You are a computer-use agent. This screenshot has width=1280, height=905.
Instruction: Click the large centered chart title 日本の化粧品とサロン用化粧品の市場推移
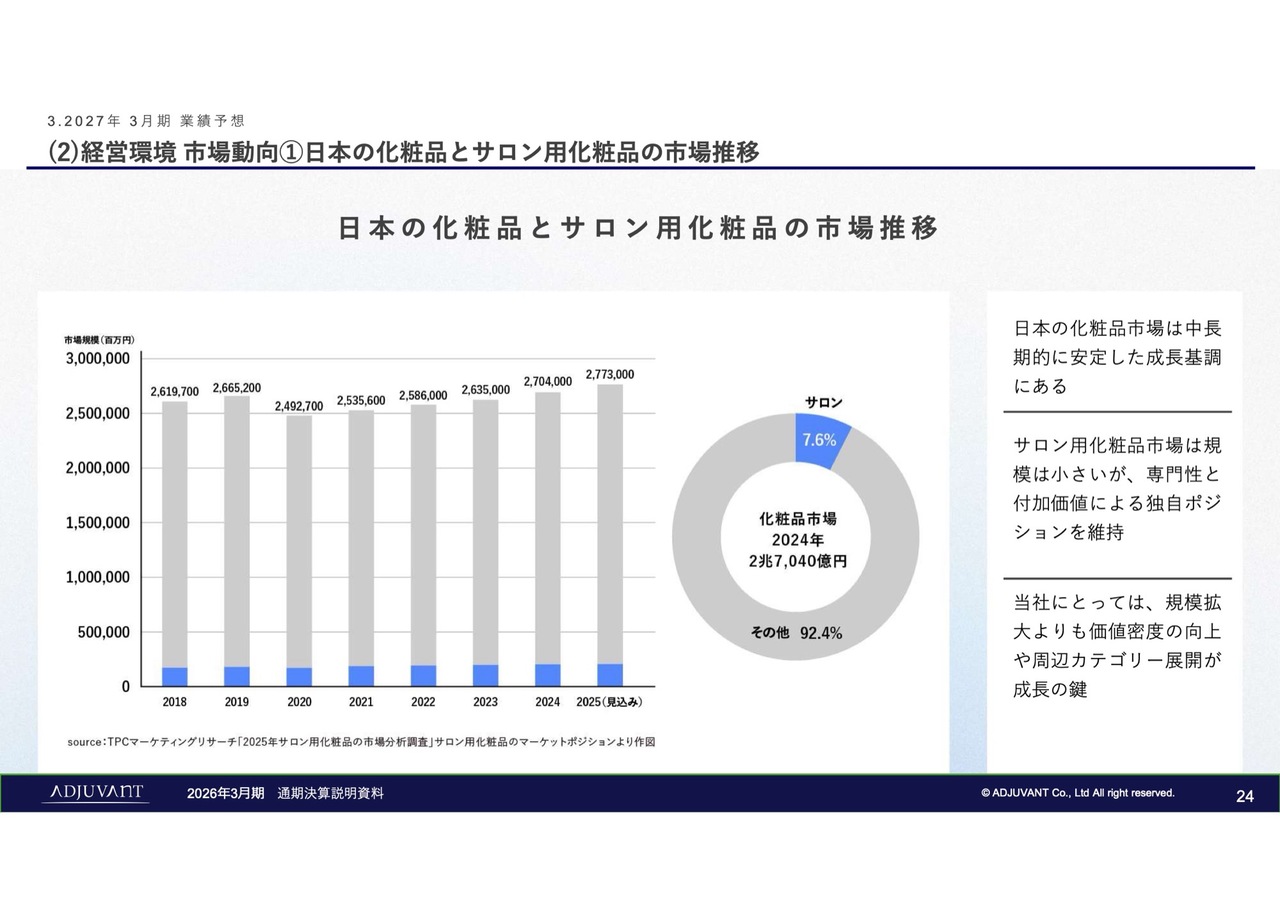[639, 229]
